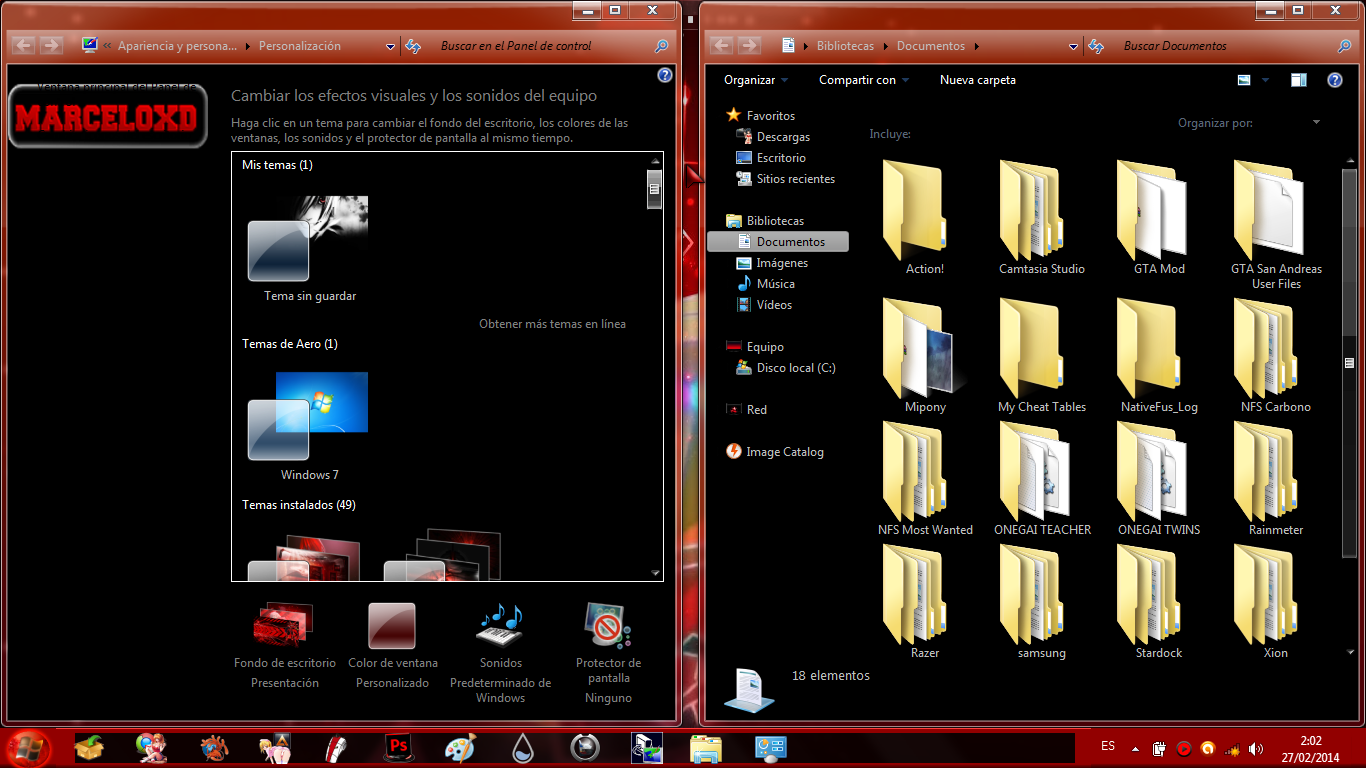Click Obtener más temas en línea link
The image size is (1366, 768).
pos(552,324)
